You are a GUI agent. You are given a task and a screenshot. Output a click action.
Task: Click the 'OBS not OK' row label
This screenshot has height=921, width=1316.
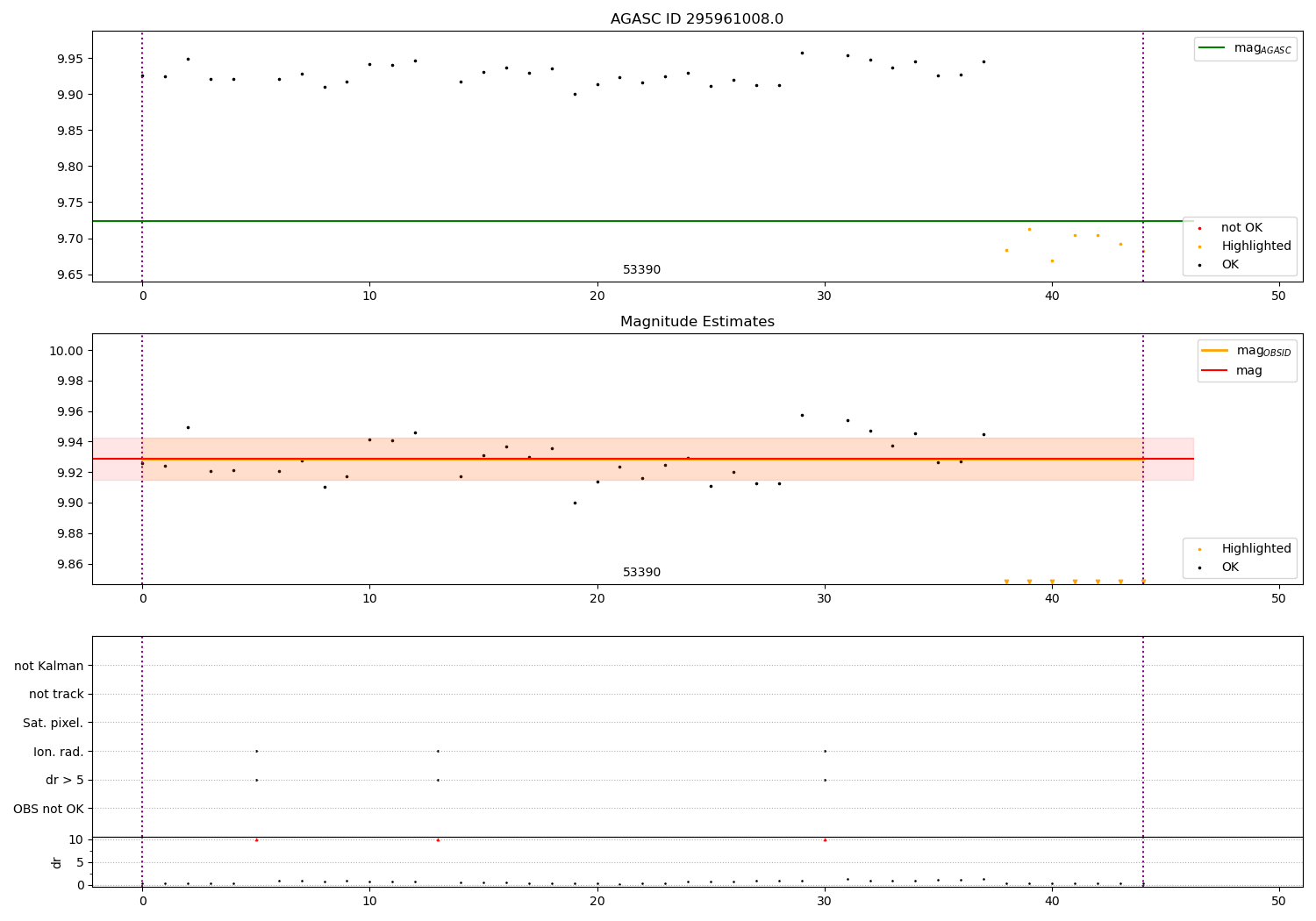coord(49,809)
